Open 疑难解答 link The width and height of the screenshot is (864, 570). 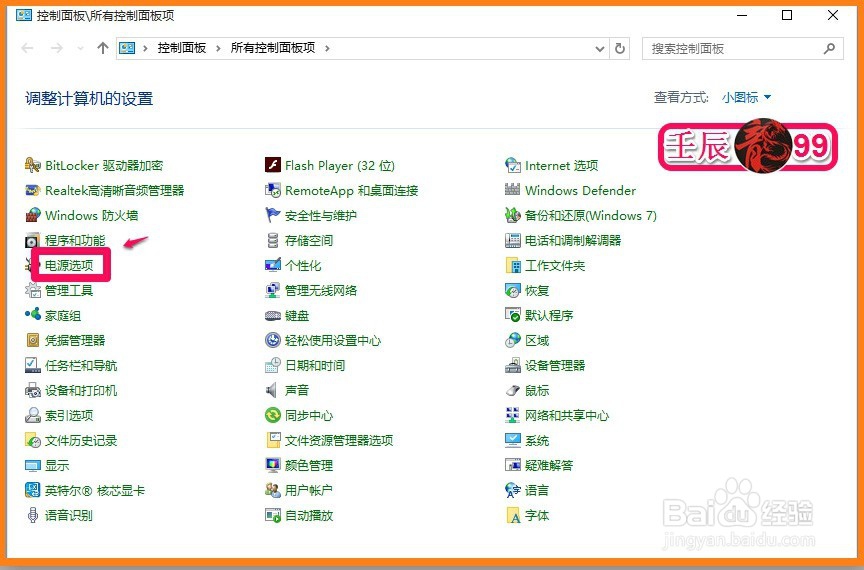click(549, 466)
